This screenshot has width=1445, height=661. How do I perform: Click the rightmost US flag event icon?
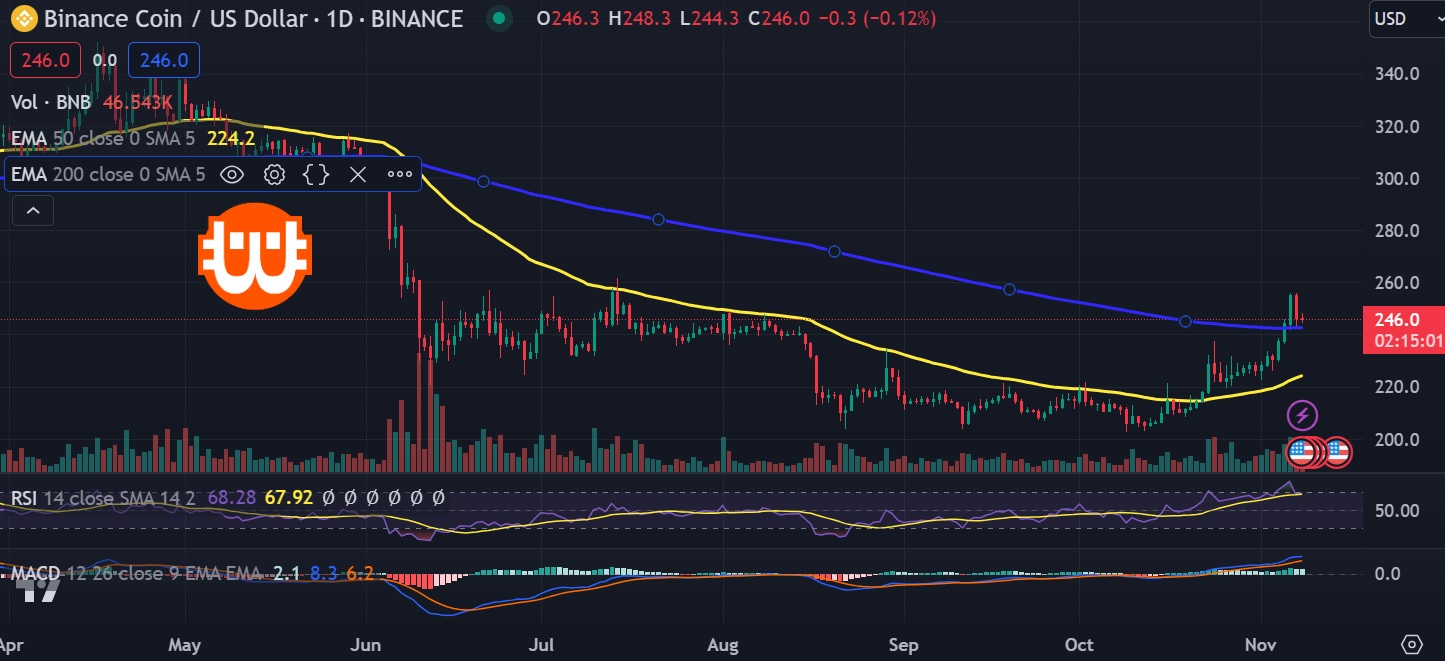[1337, 453]
